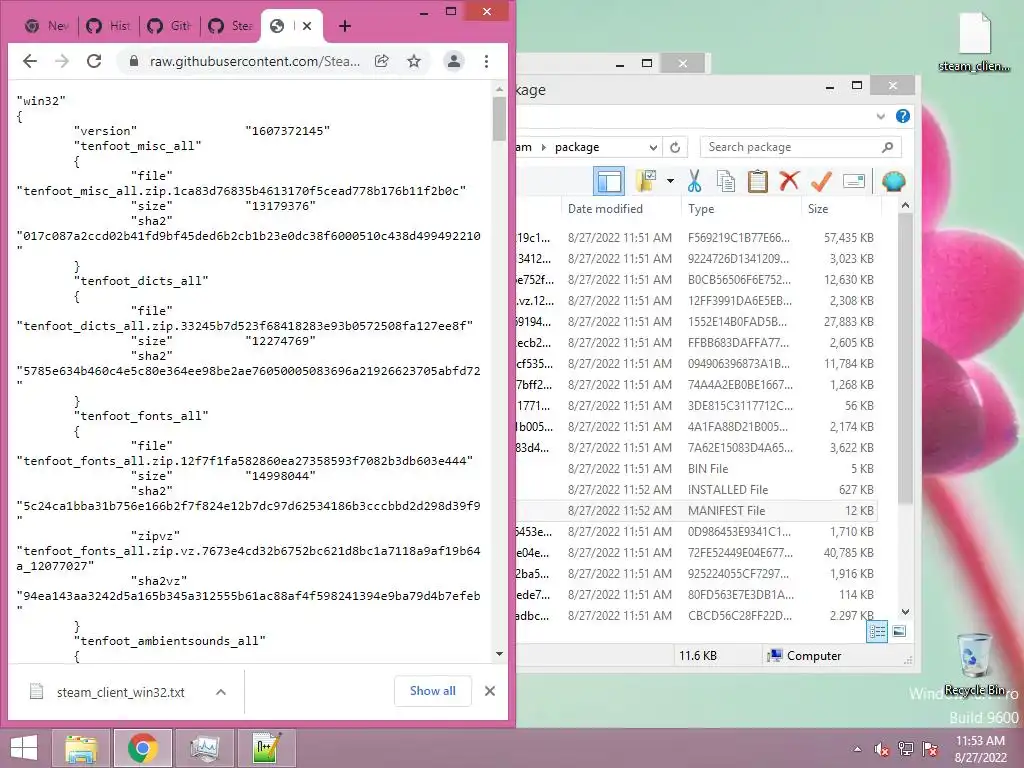1024x768 pixels.
Task: Click the raw.githubusercontent.com address bar
Action: coord(255,61)
